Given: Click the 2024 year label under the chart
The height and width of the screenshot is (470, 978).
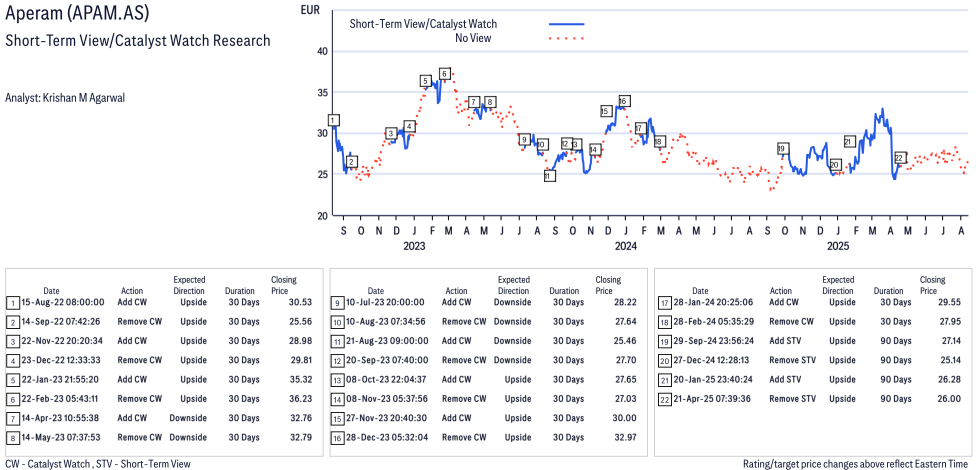Looking at the screenshot, I should click(626, 246).
